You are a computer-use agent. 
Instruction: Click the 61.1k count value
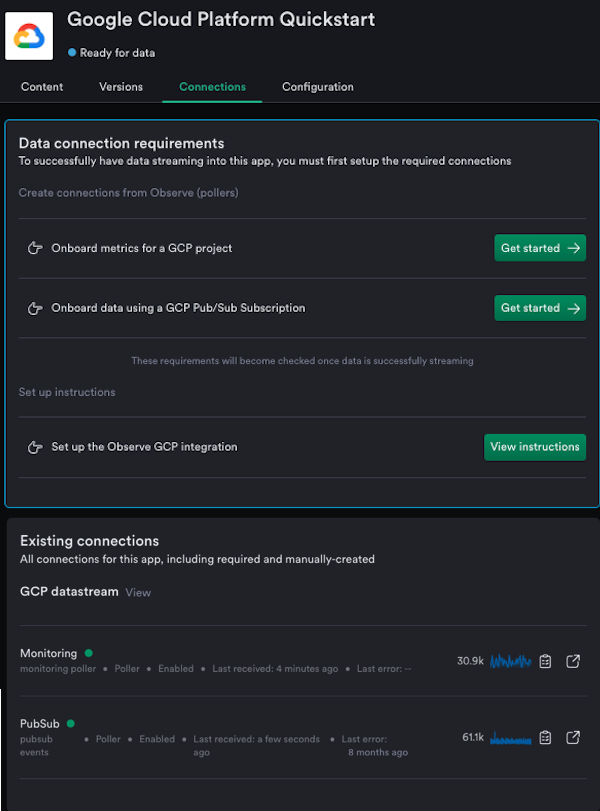[473, 737]
